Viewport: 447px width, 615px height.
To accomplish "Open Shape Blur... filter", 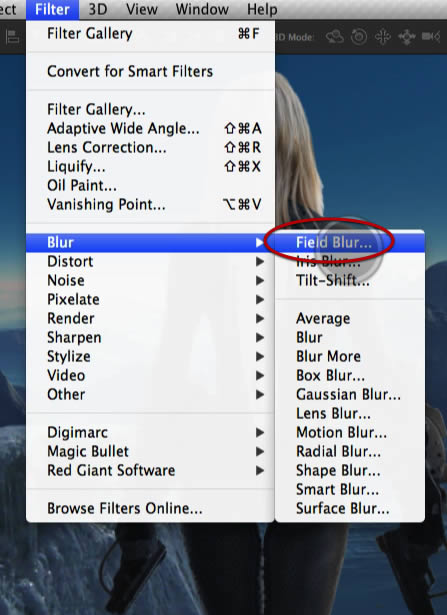I will point(350,470).
